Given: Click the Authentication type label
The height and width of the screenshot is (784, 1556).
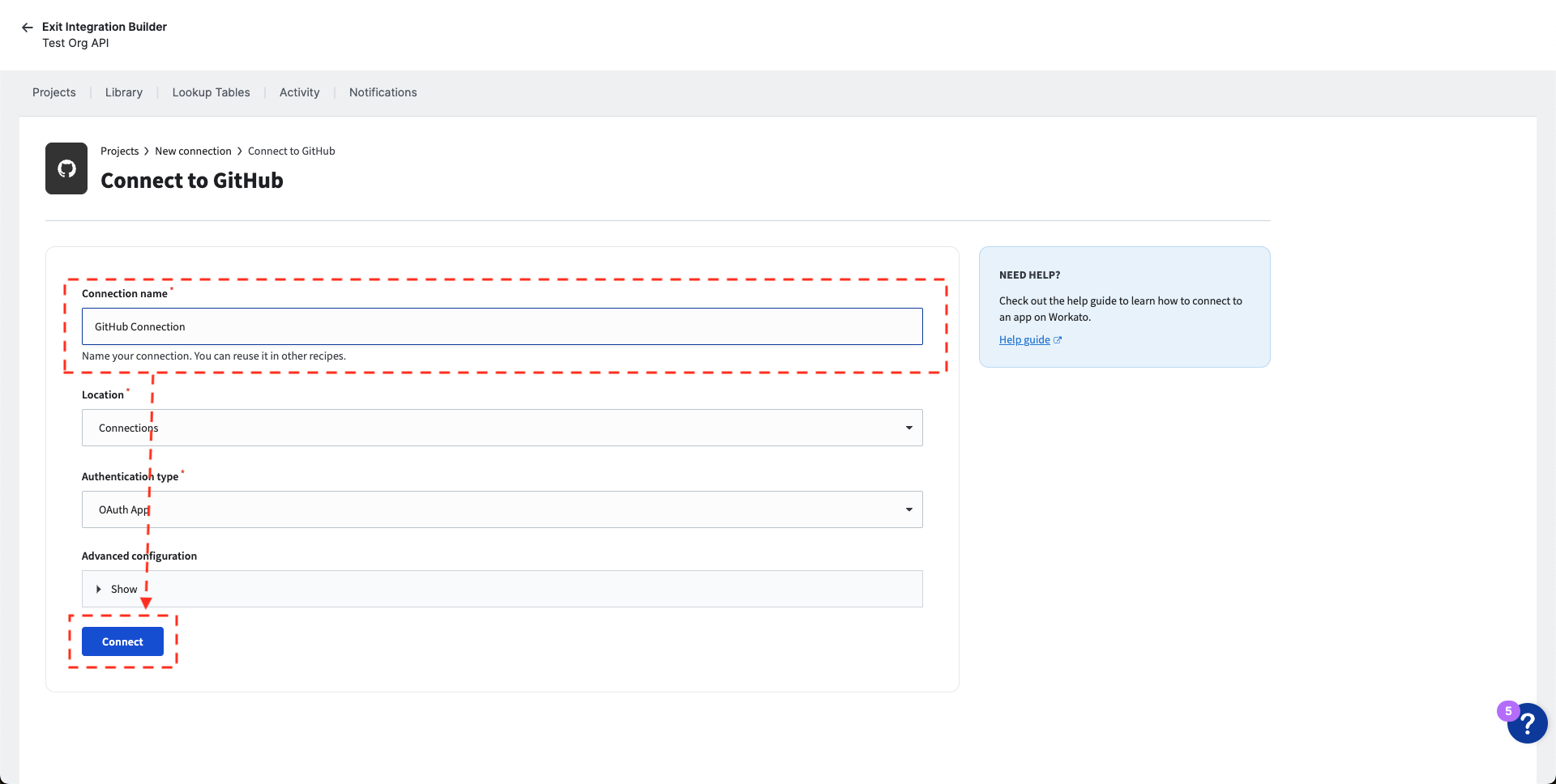Looking at the screenshot, I should 130,477.
